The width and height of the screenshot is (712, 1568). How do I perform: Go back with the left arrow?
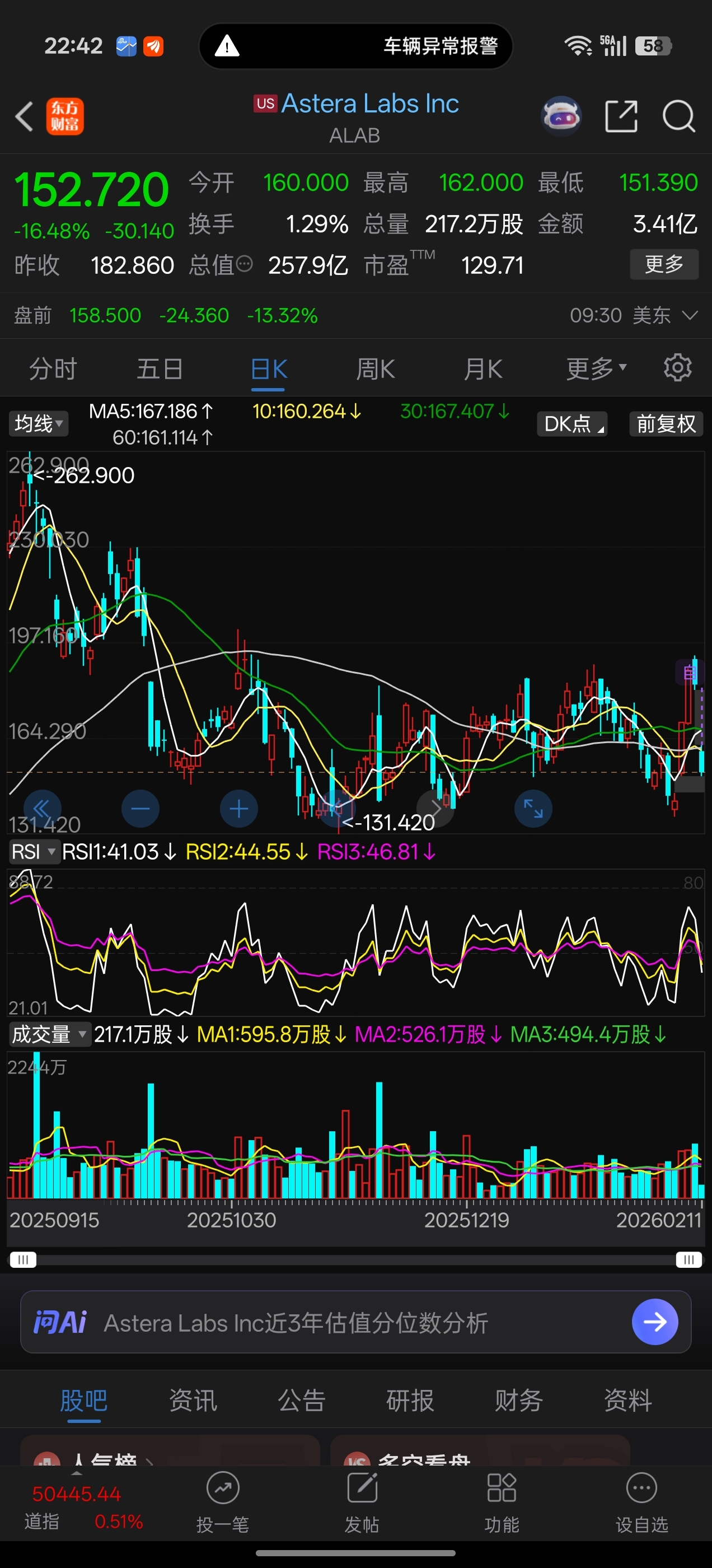[x=24, y=116]
